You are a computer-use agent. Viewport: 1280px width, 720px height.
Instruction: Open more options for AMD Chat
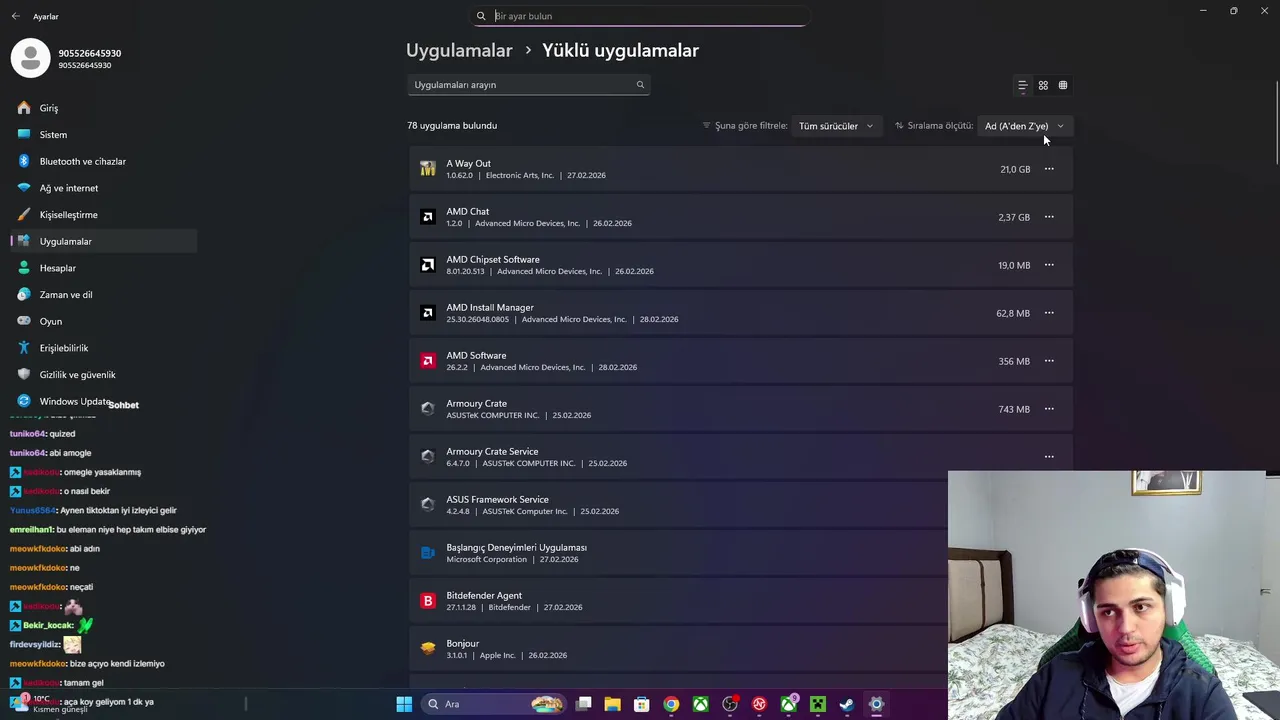pos(1049,217)
